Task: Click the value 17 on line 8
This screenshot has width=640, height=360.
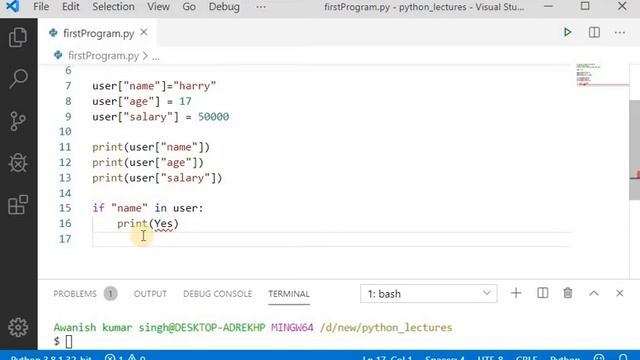Action: [185, 101]
